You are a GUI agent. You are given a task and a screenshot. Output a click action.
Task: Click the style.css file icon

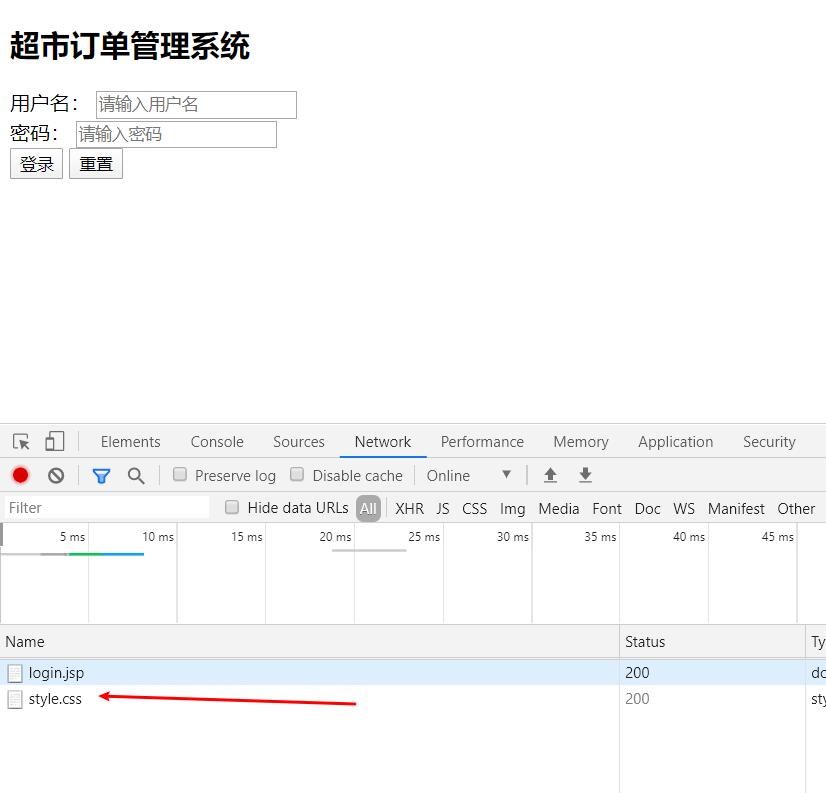click(x=15, y=699)
